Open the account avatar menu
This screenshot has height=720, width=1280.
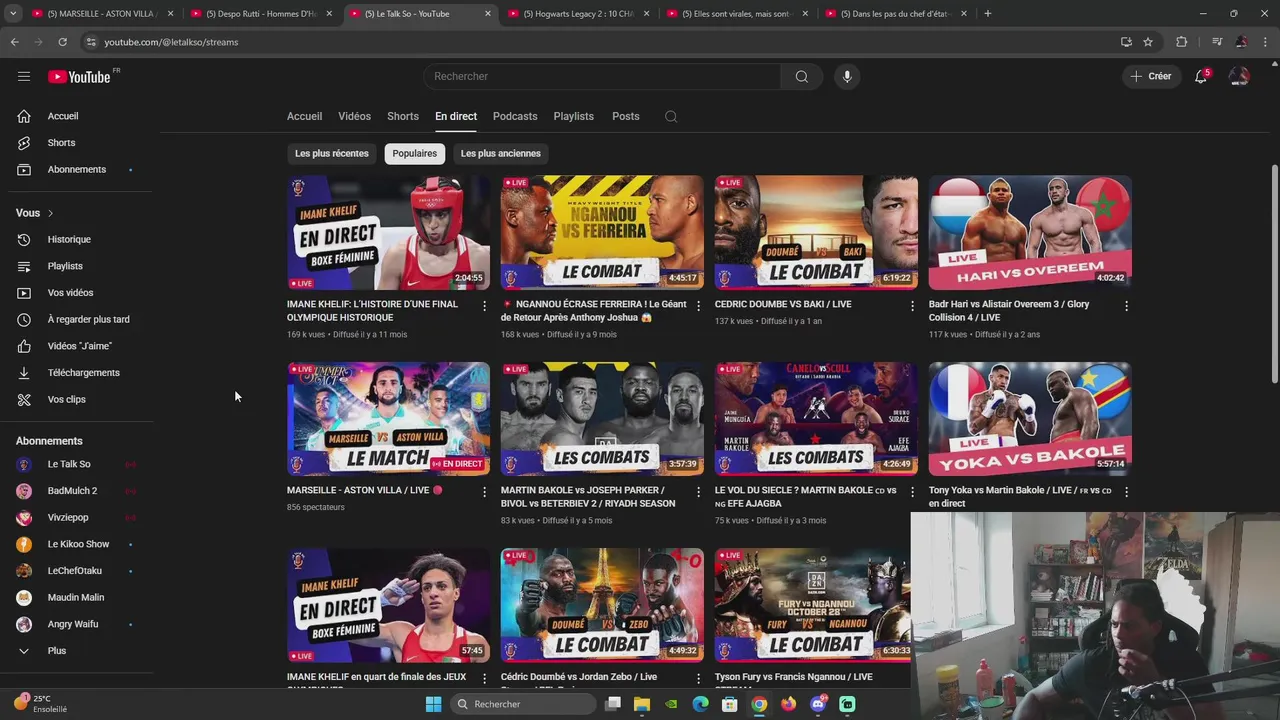(x=1239, y=76)
